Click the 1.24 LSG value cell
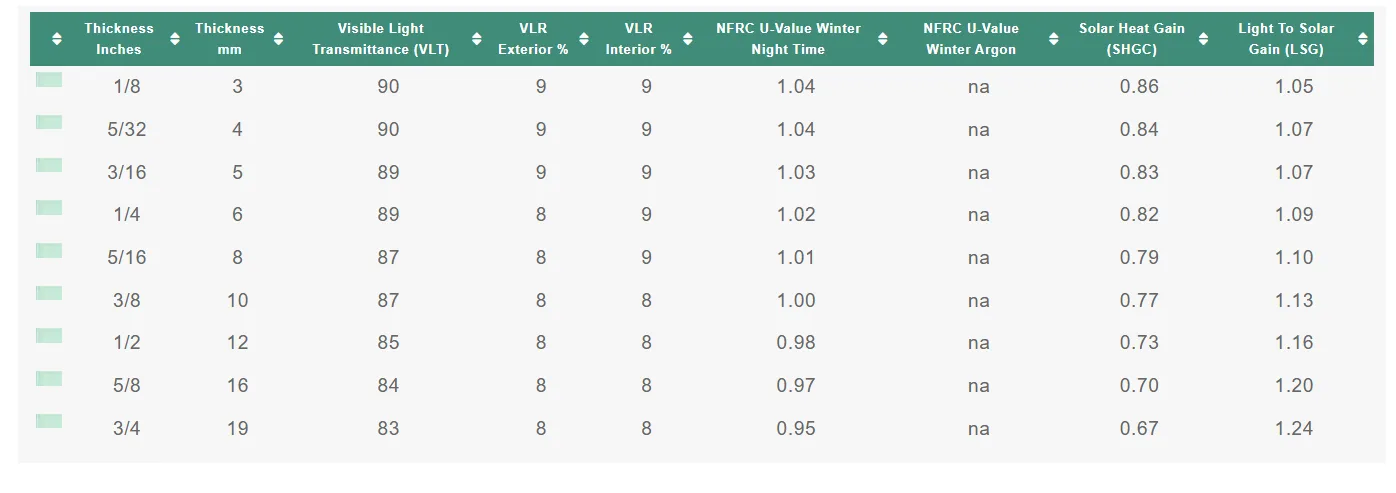Viewport: 1396px width, 493px height. pyautogui.click(x=1294, y=429)
